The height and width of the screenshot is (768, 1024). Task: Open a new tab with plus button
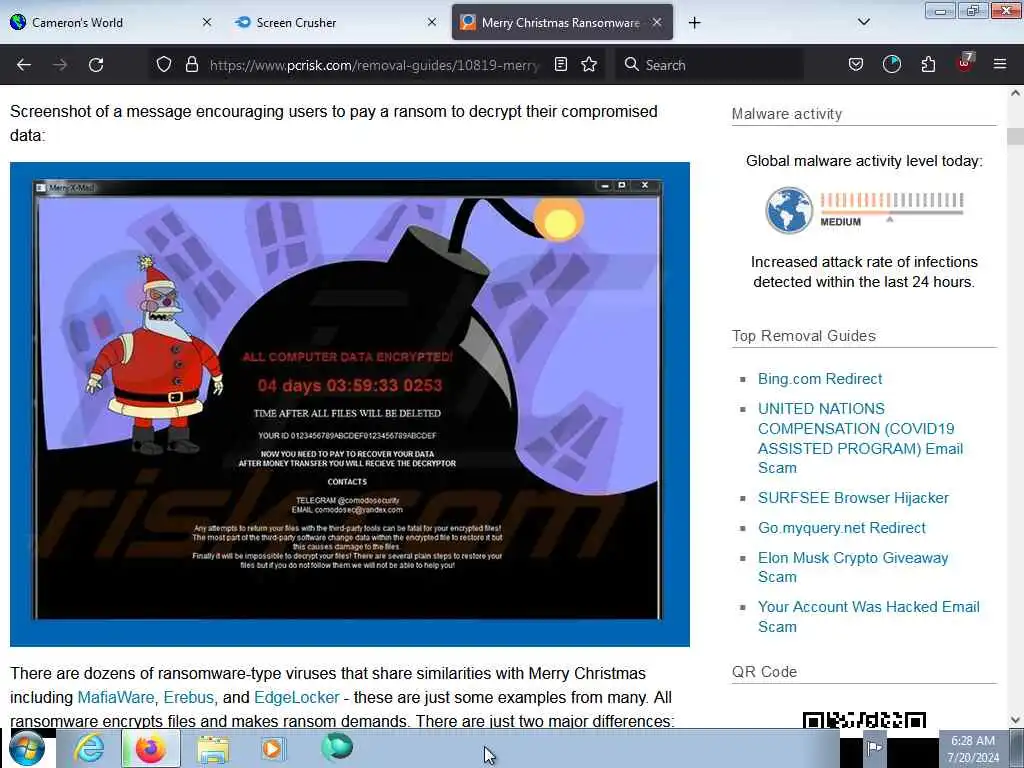[x=694, y=23]
